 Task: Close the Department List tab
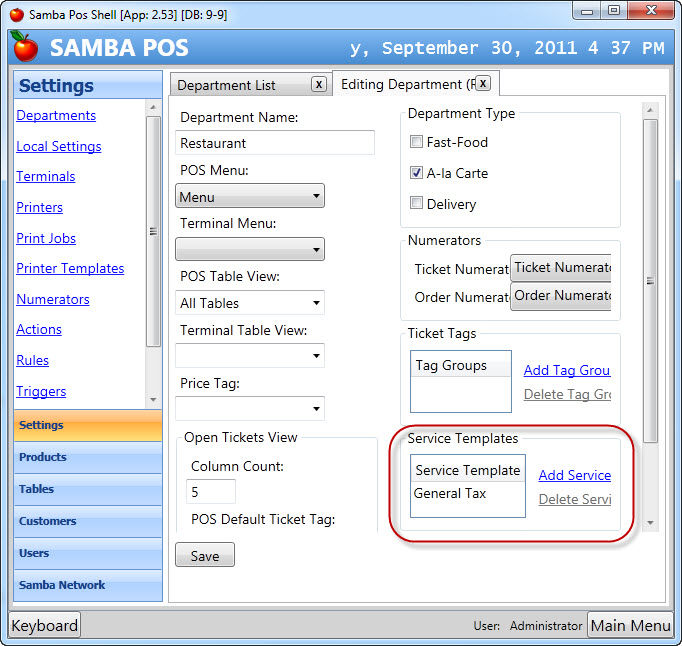[319, 84]
